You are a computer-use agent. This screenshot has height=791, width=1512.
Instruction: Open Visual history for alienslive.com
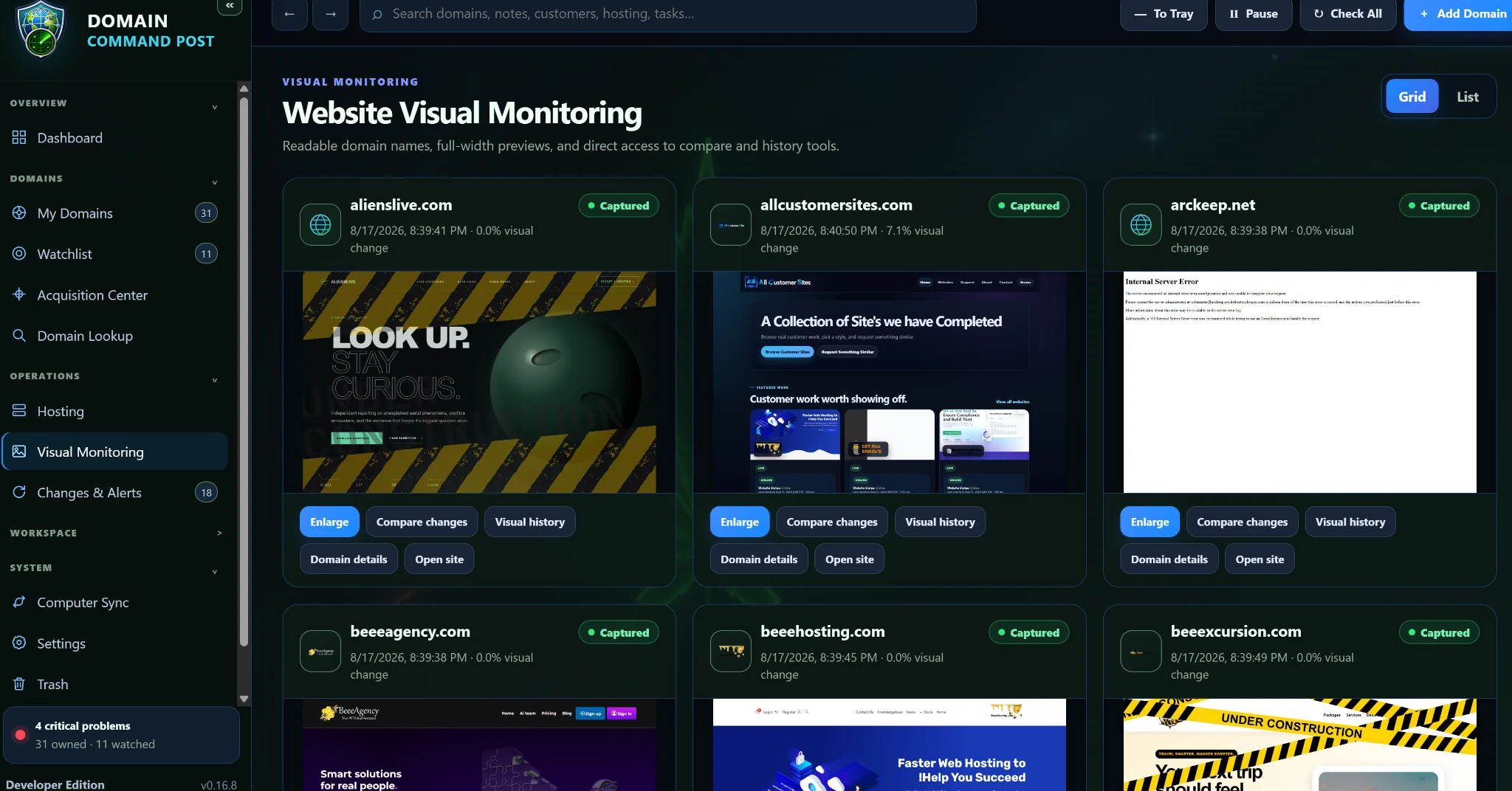click(x=530, y=522)
